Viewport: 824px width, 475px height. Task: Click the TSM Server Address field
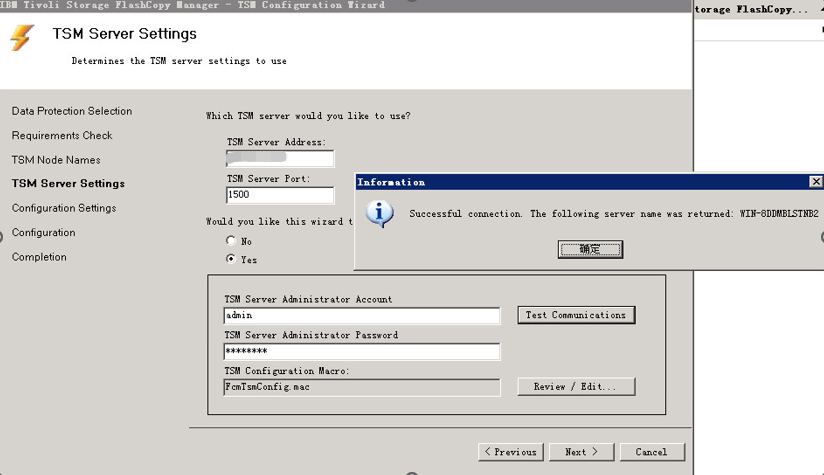(280, 159)
